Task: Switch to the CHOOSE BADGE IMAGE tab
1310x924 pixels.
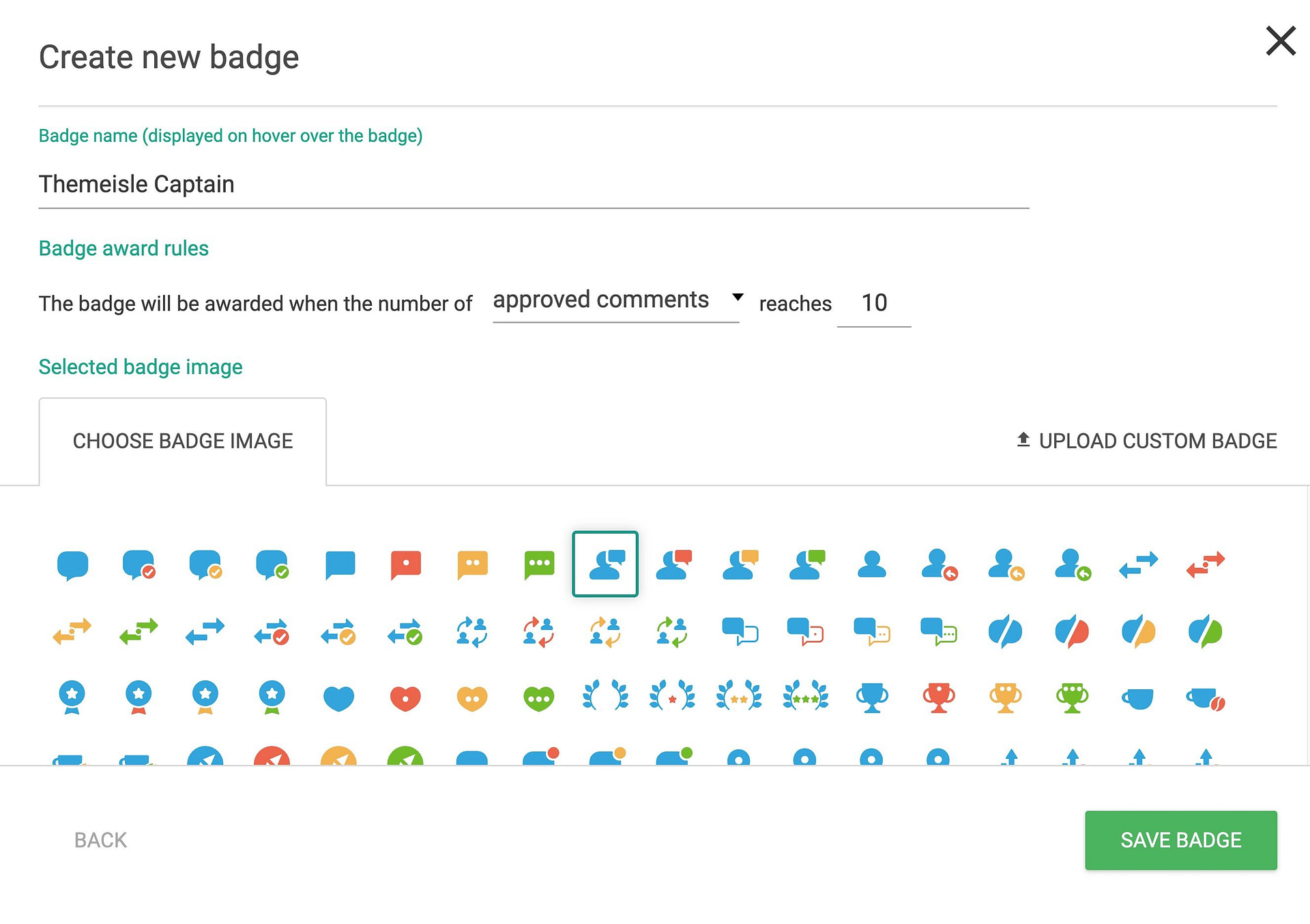Action: point(183,441)
